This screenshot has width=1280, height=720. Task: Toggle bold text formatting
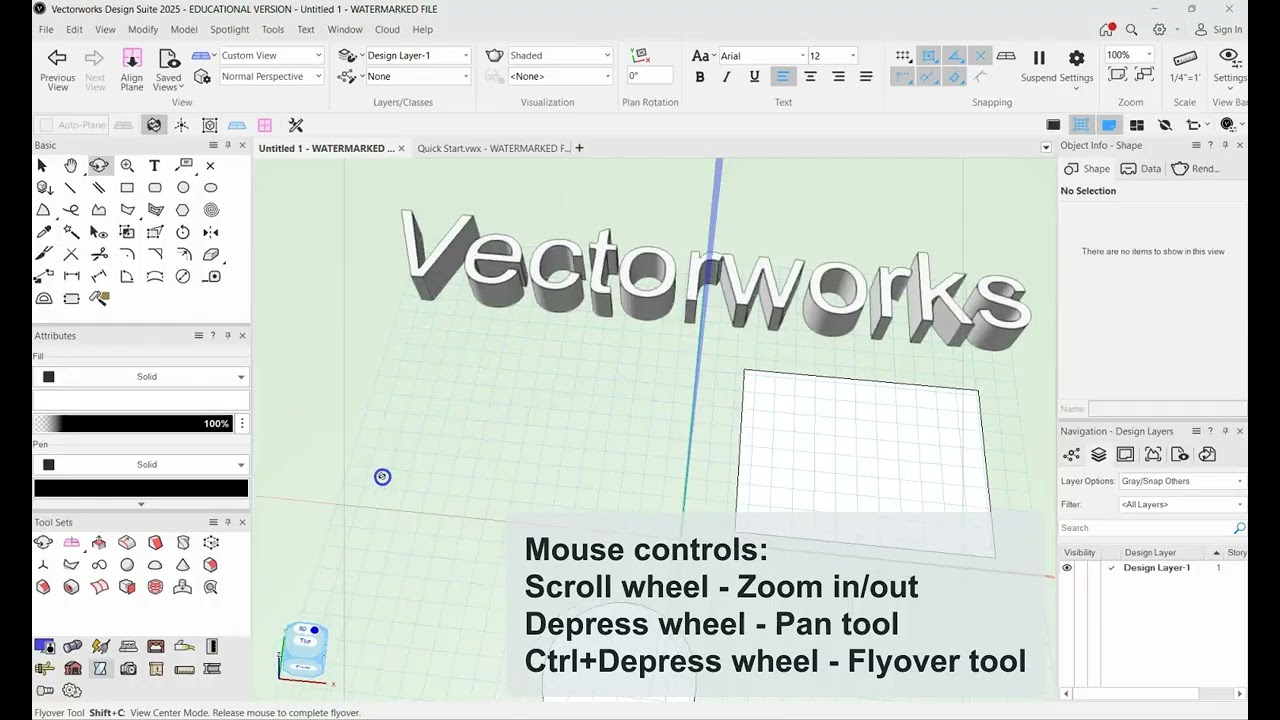(x=700, y=77)
